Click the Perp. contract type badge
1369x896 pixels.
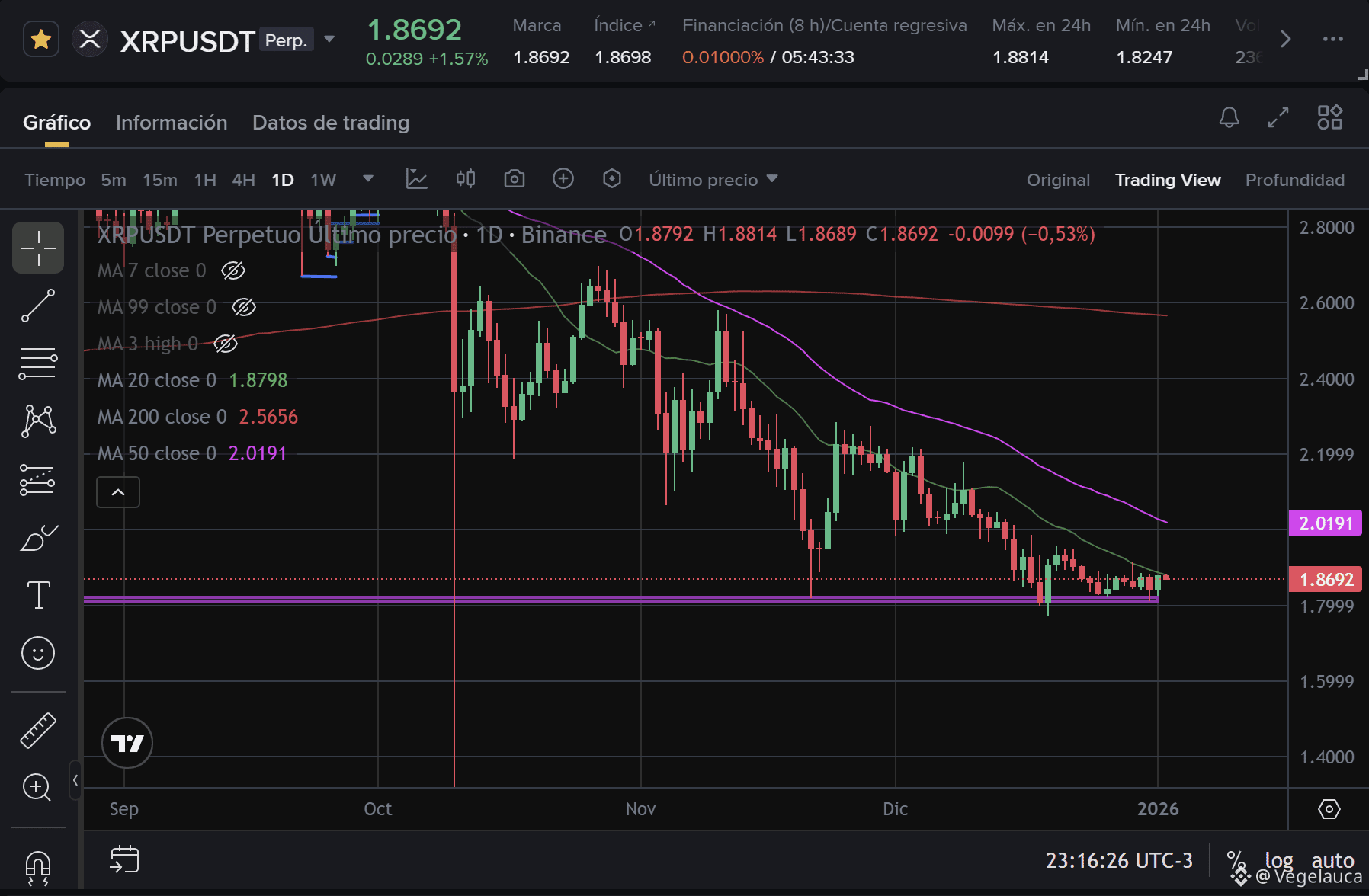[286, 40]
